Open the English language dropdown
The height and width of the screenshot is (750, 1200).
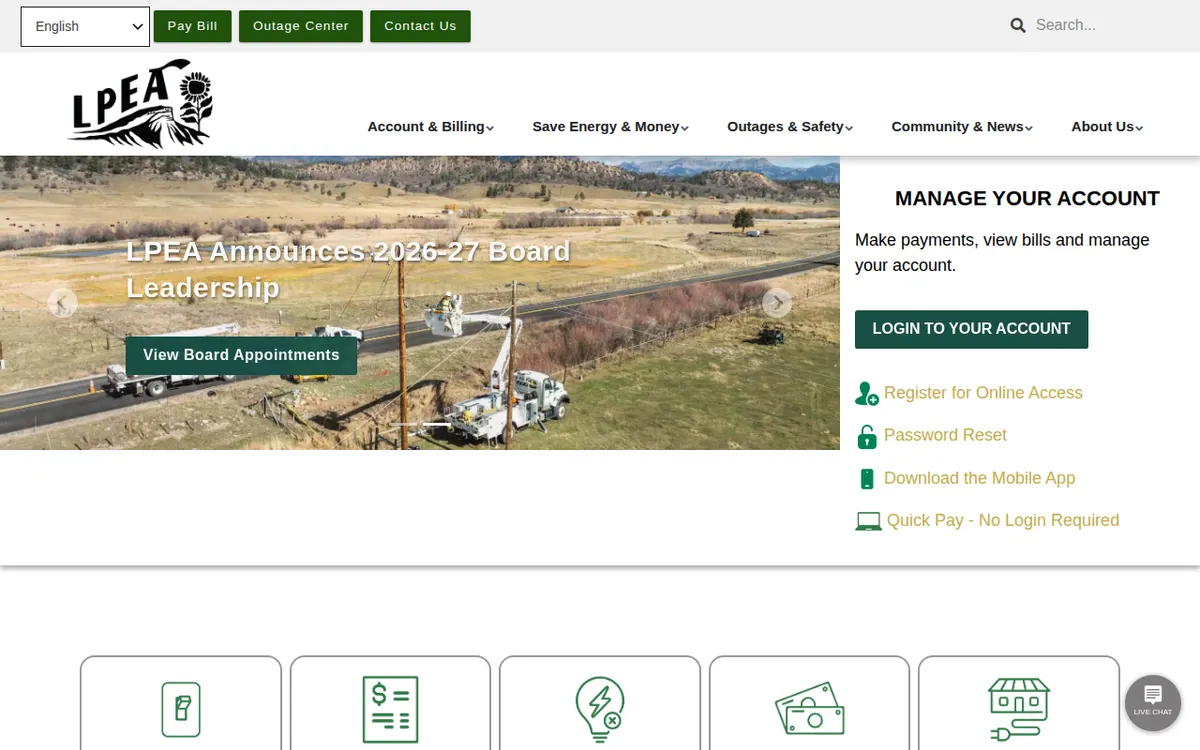pyautogui.click(x=85, y=26)
